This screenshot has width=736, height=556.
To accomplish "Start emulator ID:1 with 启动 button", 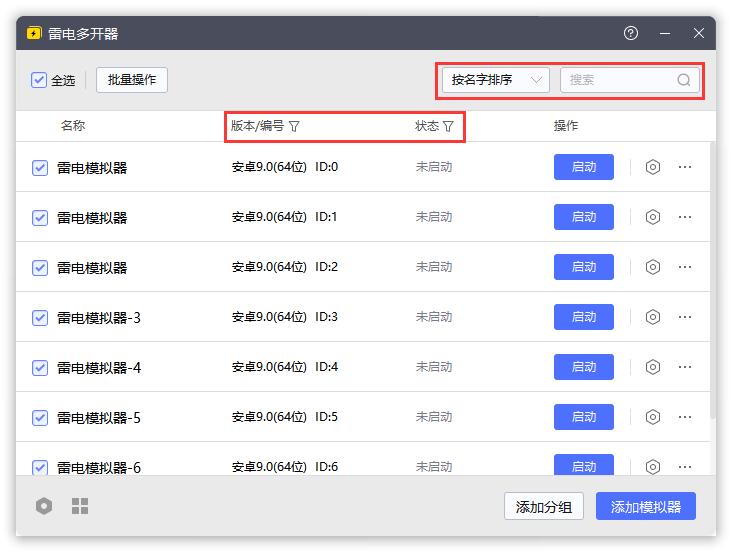I will coord(583,217).
